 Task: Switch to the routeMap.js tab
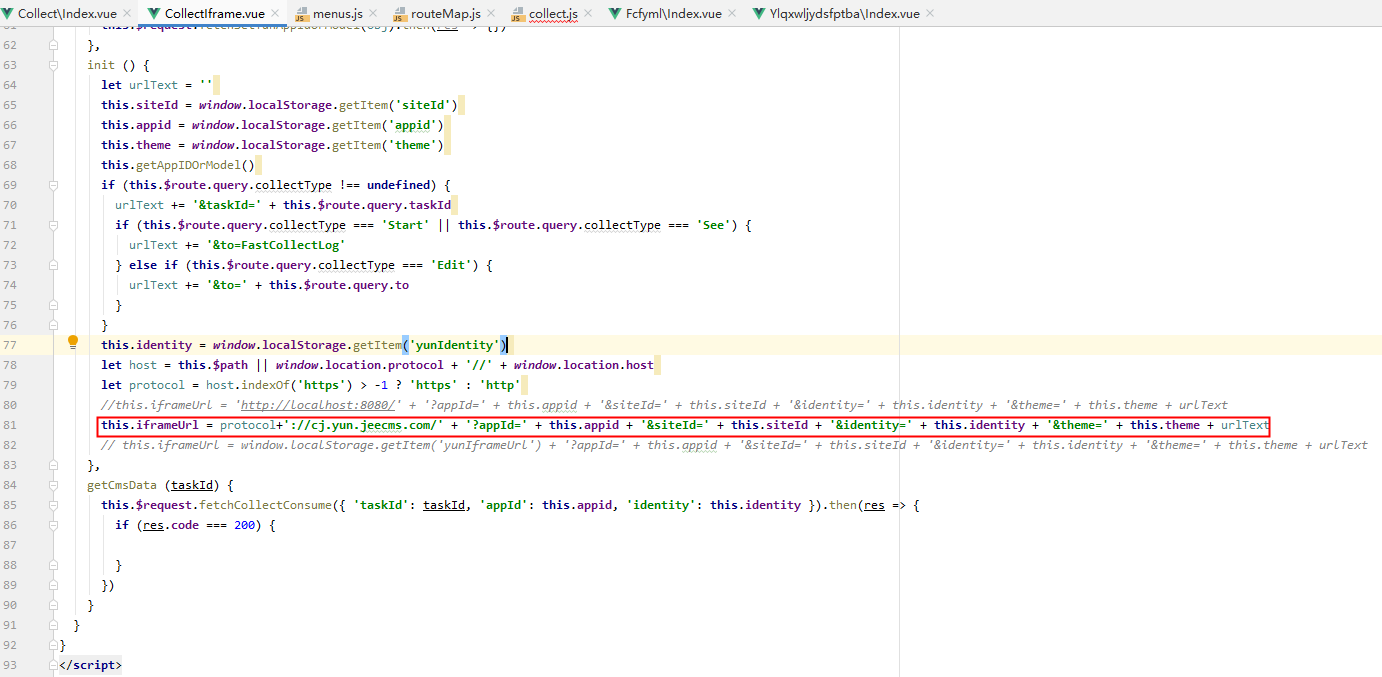(x=445, y=14)
